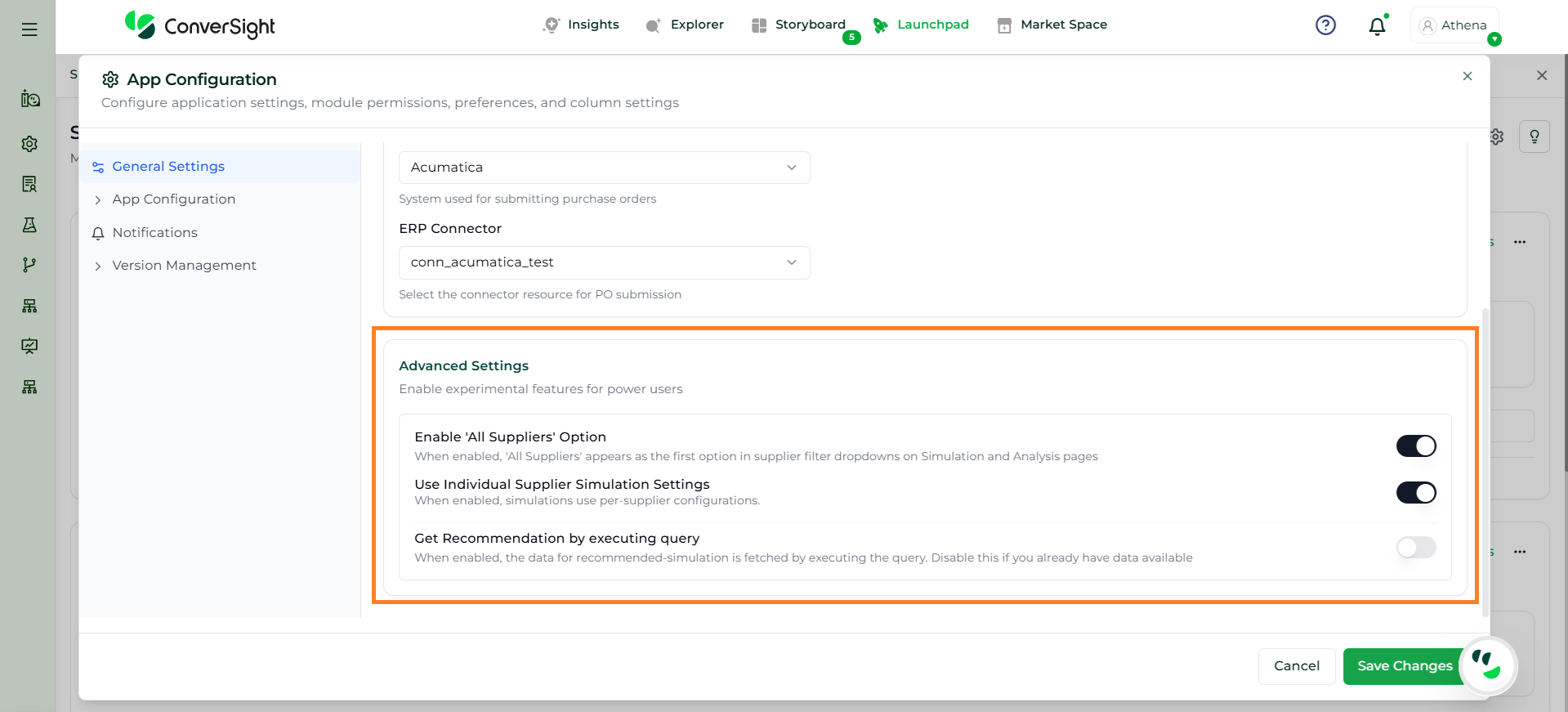This screenshot has width=1568, height=712.
Task: Open the hamburger menu icon
Action: coord(29,29)
